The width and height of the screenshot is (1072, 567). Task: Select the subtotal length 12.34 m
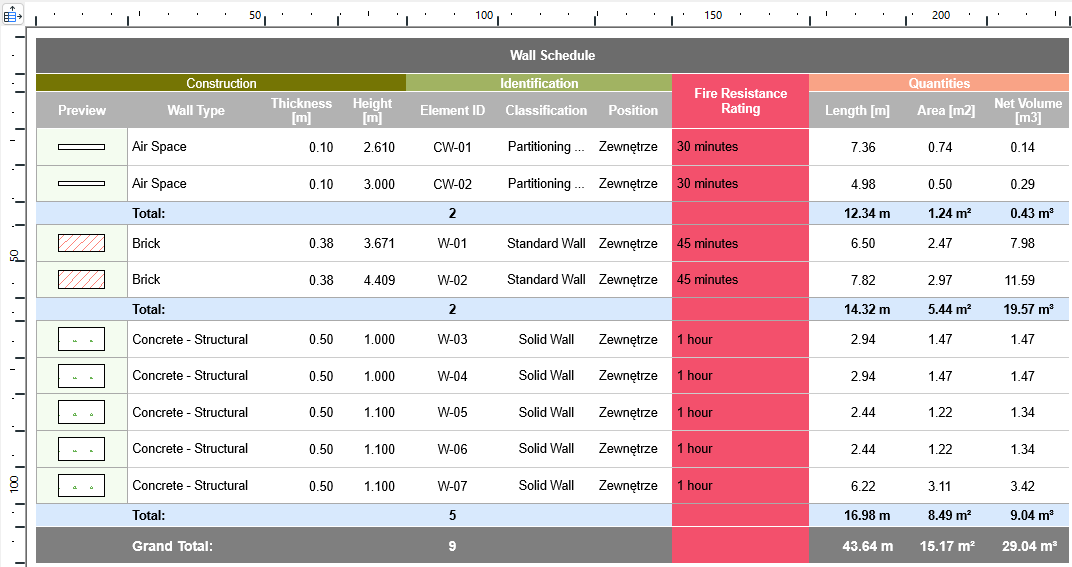(x=866, y=213)
